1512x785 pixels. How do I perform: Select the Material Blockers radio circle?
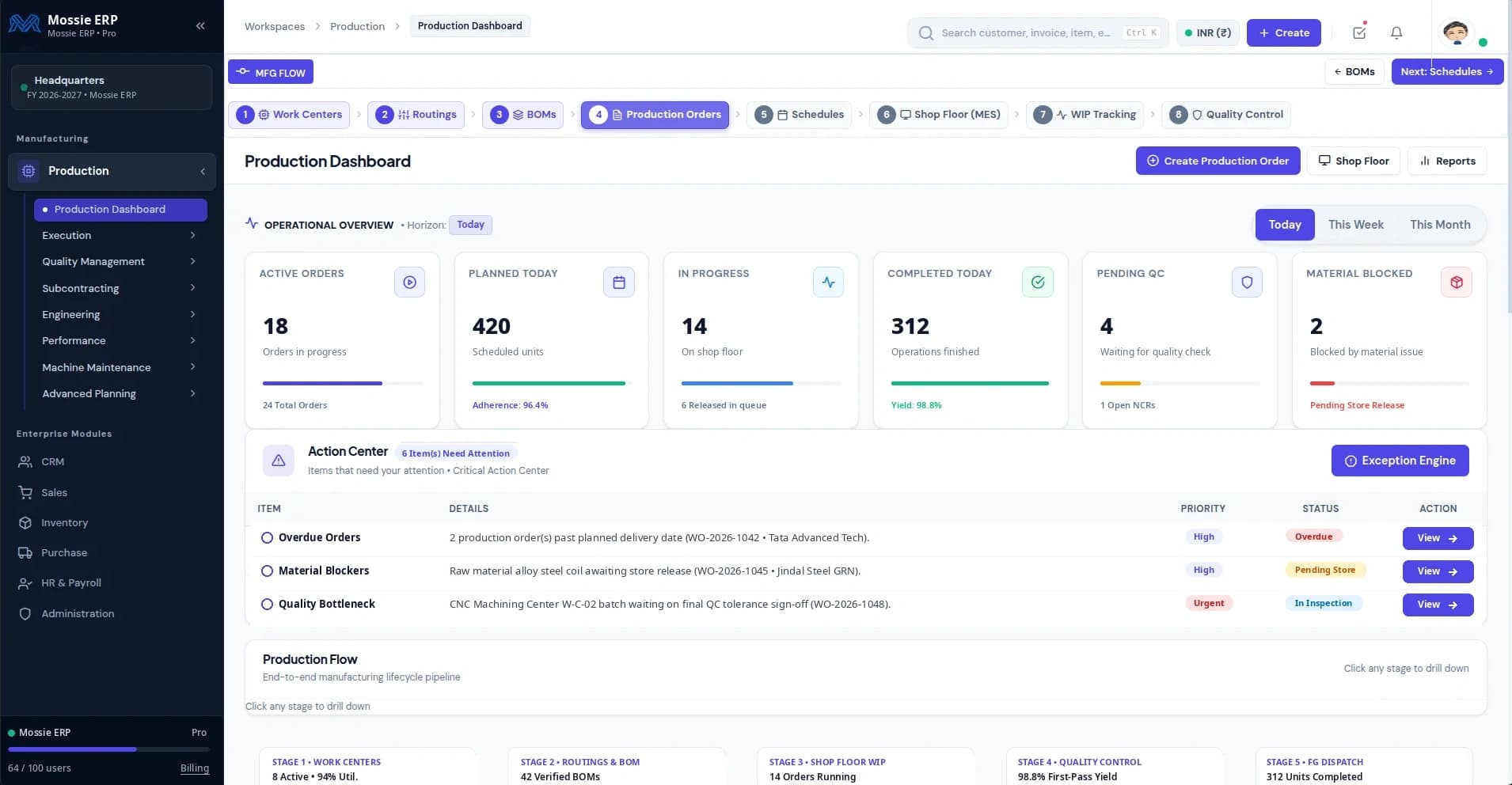[267, 571]
